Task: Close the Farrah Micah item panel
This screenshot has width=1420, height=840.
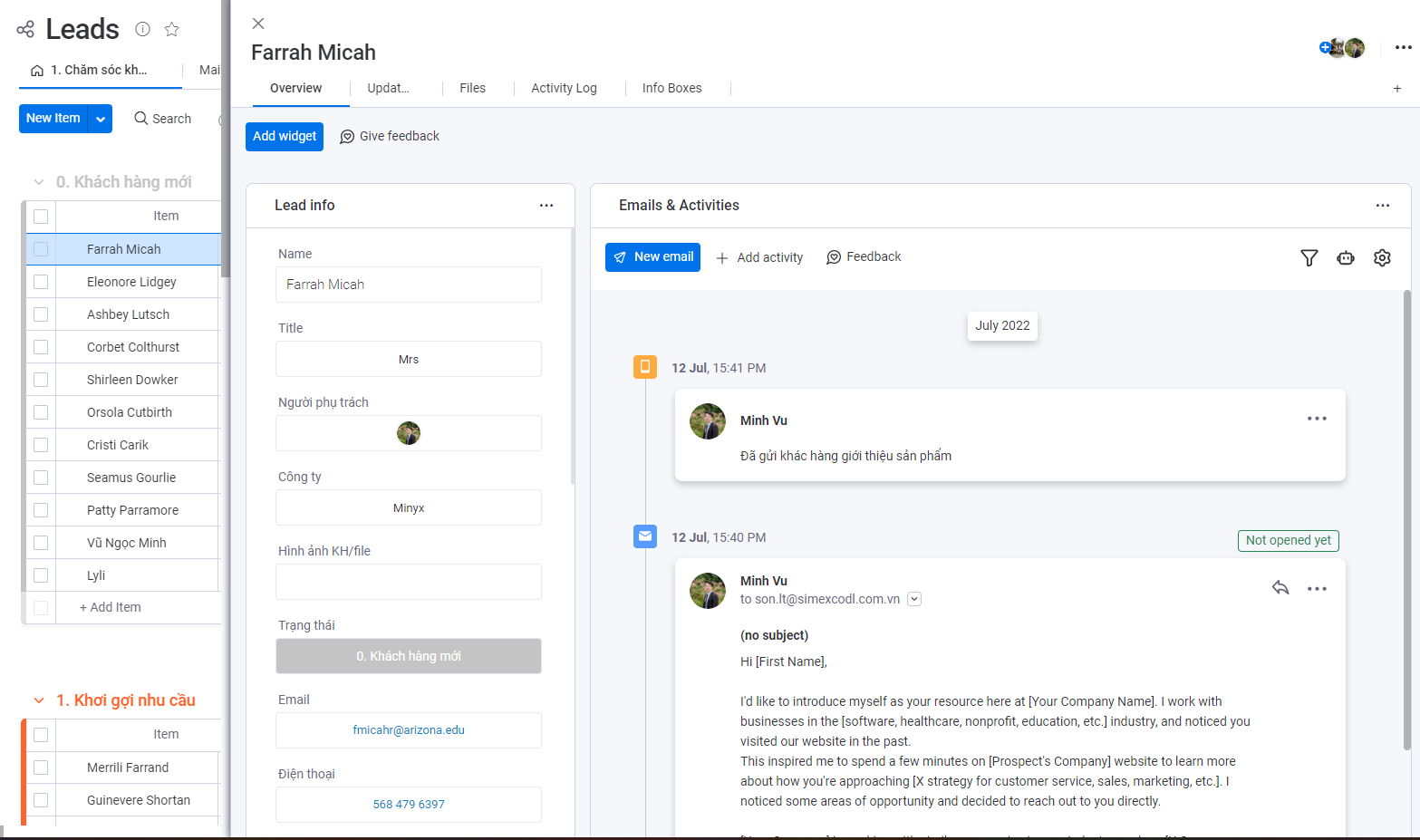Action: pos(258,24)
